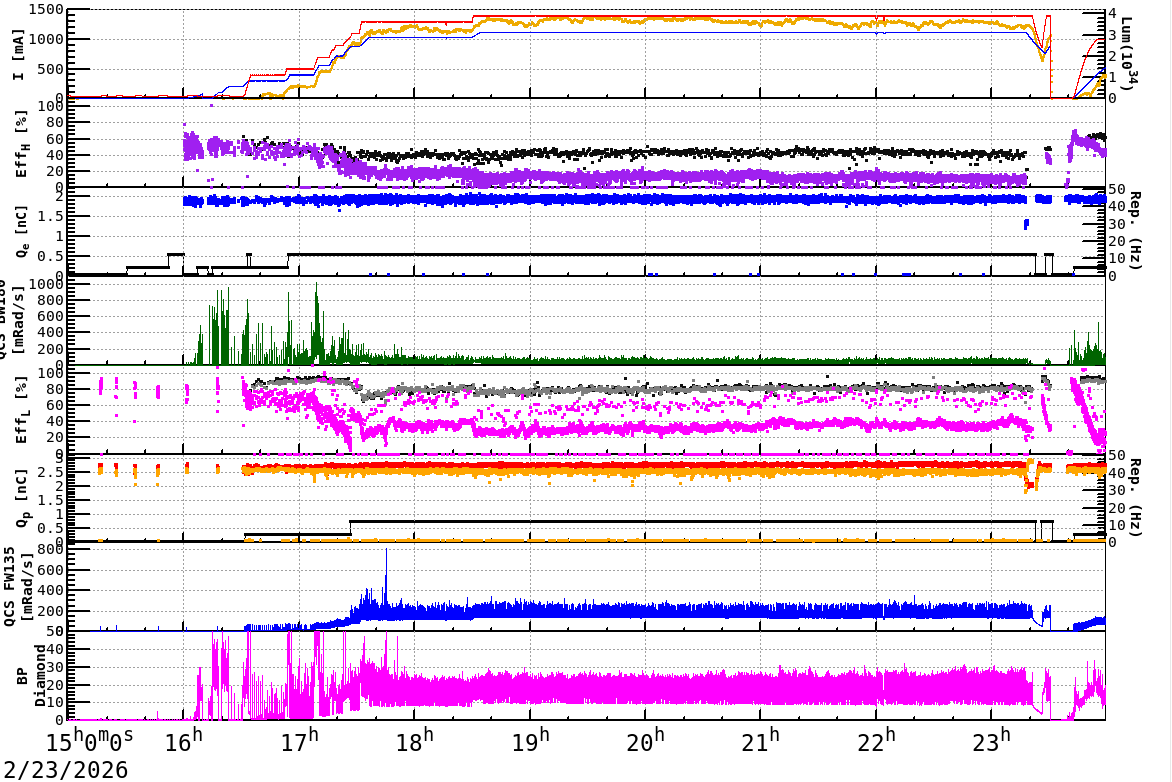1172x782 pixels.
Task: Click the 17h time axis label
Action: coord(300,742)
